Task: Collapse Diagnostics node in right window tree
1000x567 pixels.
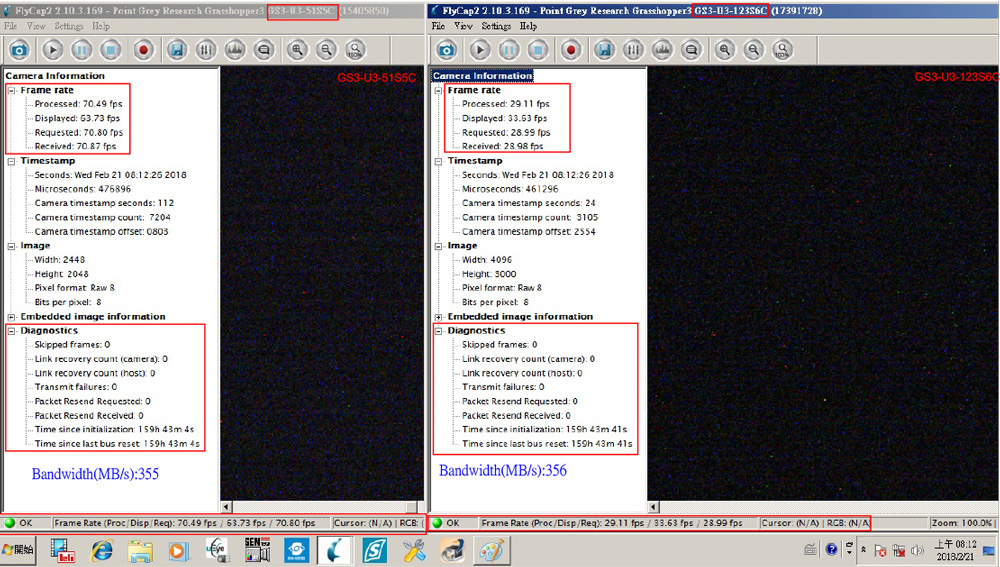Action: coord(438,330)
